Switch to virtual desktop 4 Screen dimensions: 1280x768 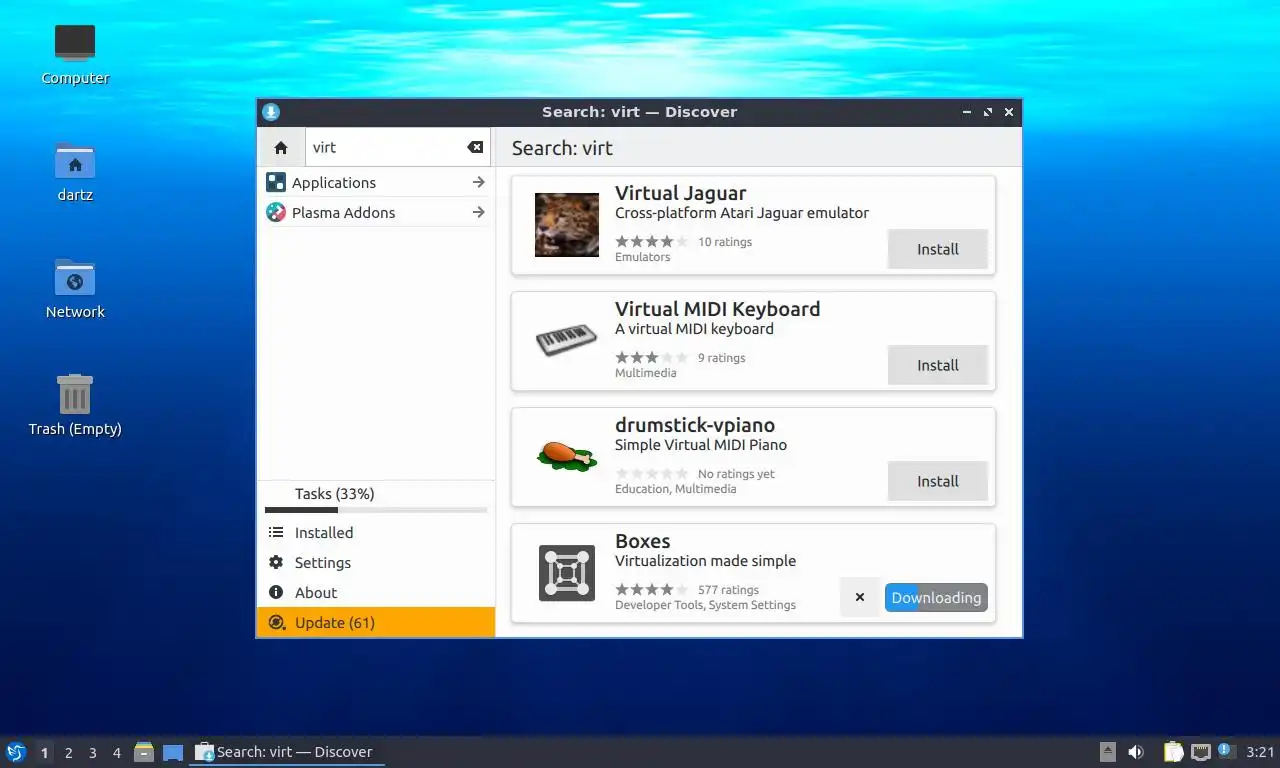pyautogui.click(x=116, y=753)
